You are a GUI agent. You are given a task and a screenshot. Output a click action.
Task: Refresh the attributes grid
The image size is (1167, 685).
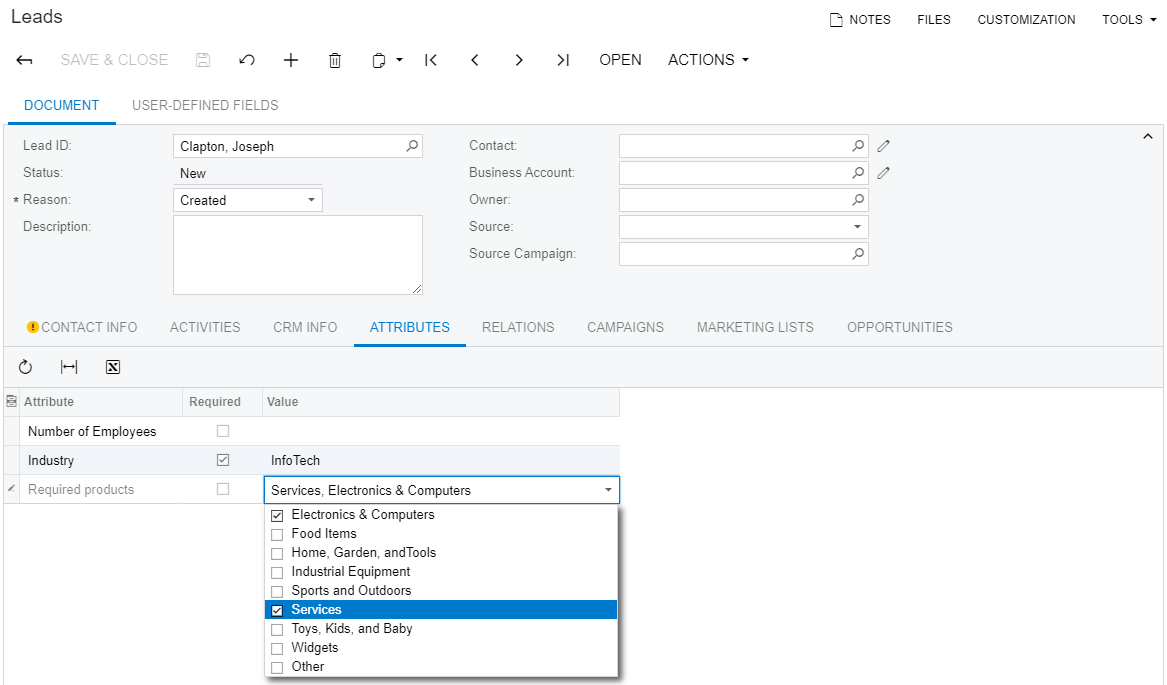coord(26,367)
